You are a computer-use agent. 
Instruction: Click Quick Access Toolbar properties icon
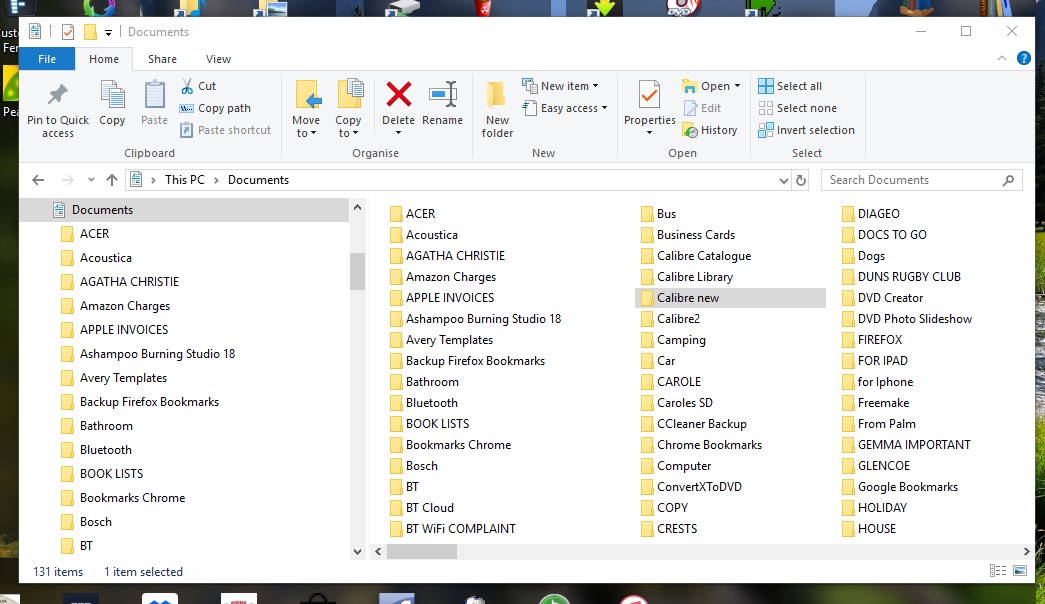(x=67, y=31)
